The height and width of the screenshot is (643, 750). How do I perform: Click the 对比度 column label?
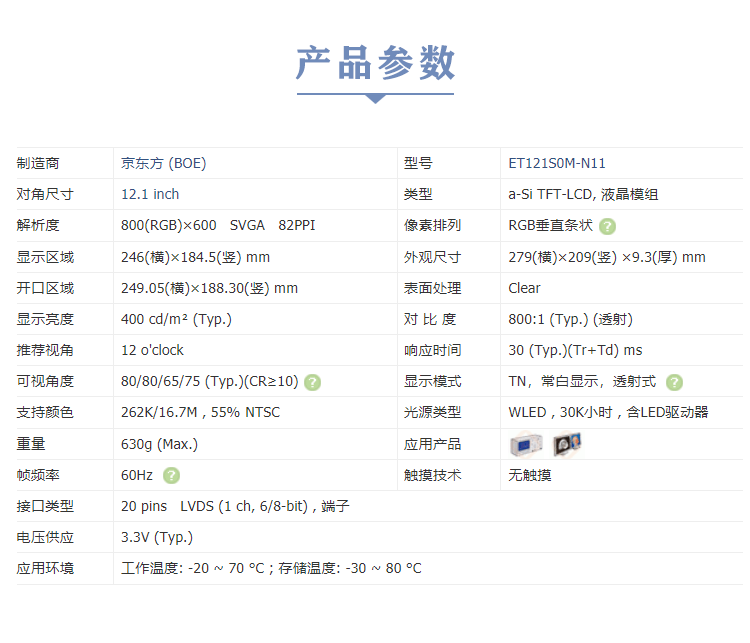click(x=430, y=319)
